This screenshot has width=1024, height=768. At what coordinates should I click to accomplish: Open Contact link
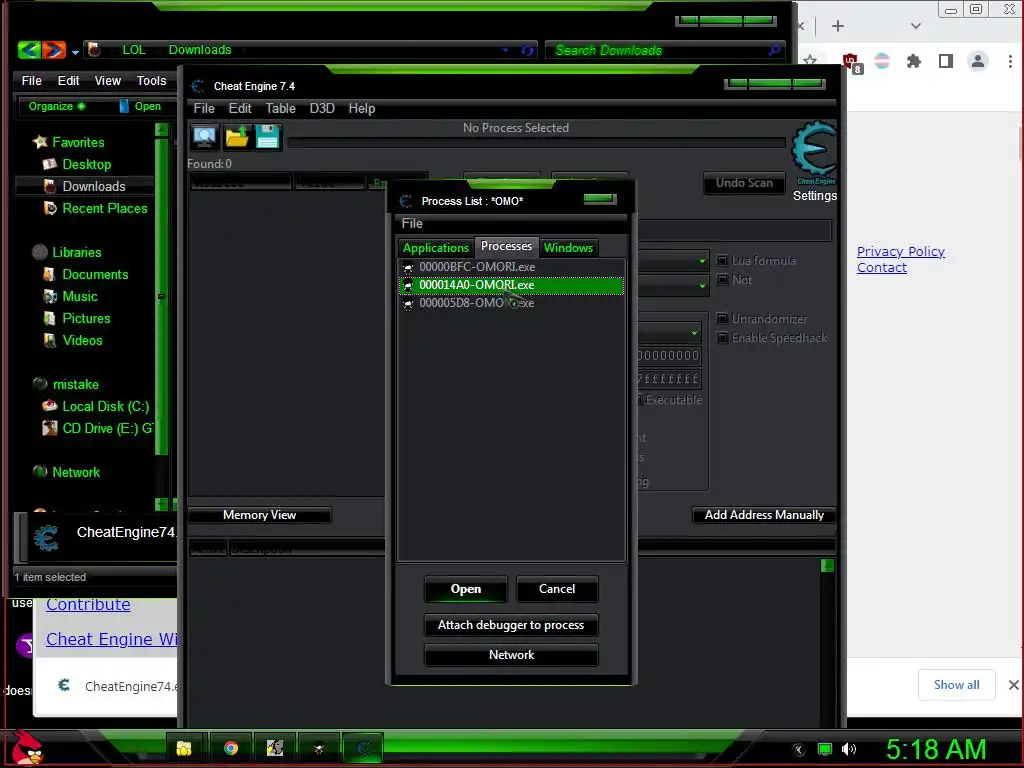(x=882, y=268)
